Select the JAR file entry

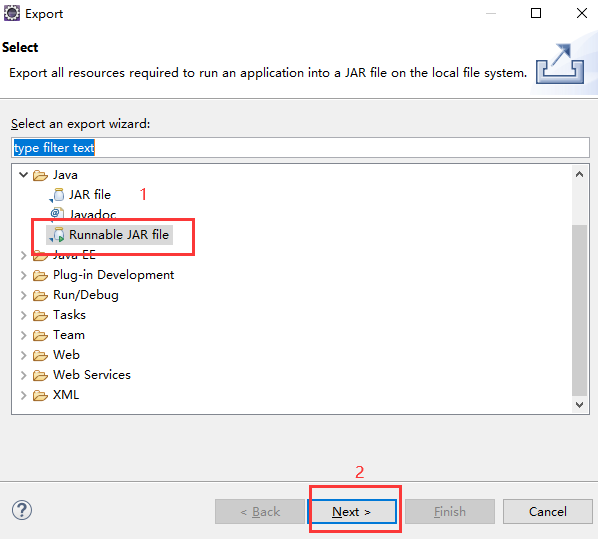tap(90, 195)
